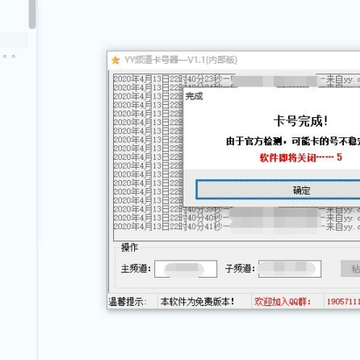This screenshot has height=360, width=360.
Task: Click the 确定 button in the dialog
Action: [278, 190]
